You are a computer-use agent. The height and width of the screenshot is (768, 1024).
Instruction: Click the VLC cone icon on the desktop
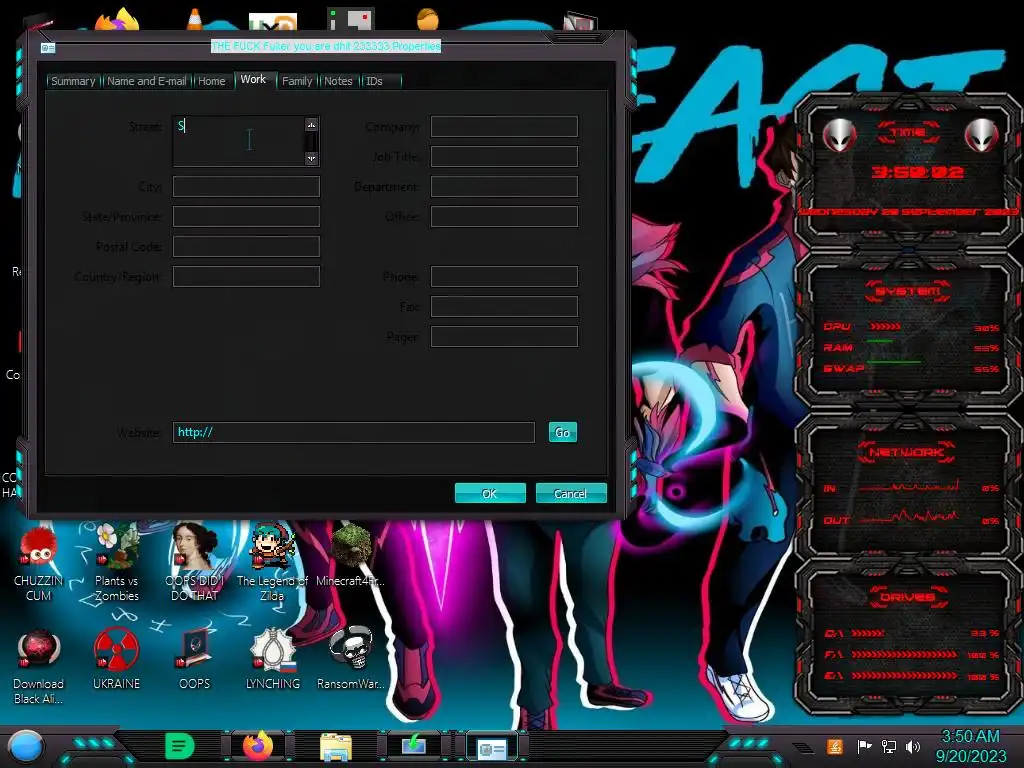[195, 18]
